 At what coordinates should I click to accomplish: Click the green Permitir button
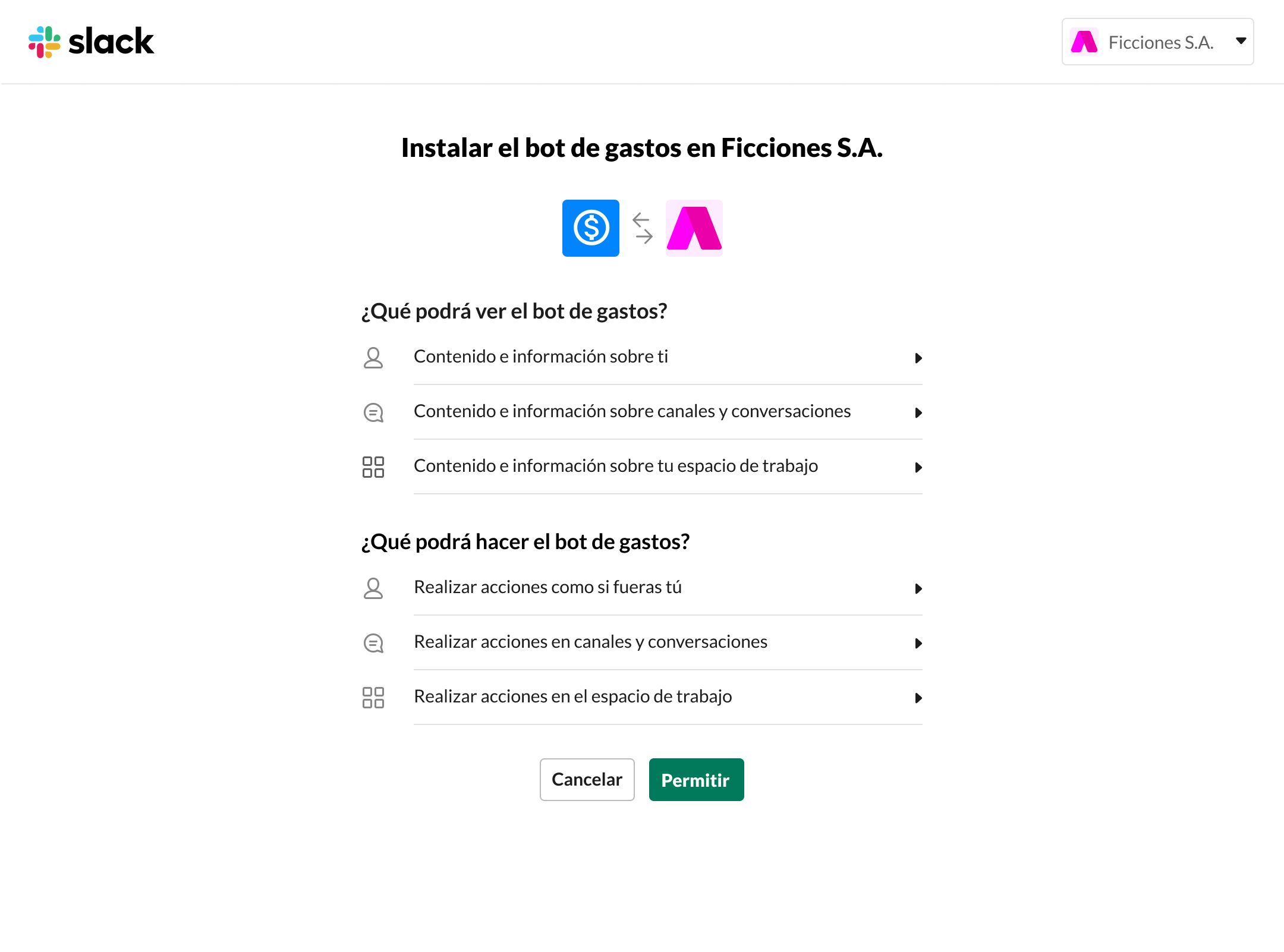697,780
